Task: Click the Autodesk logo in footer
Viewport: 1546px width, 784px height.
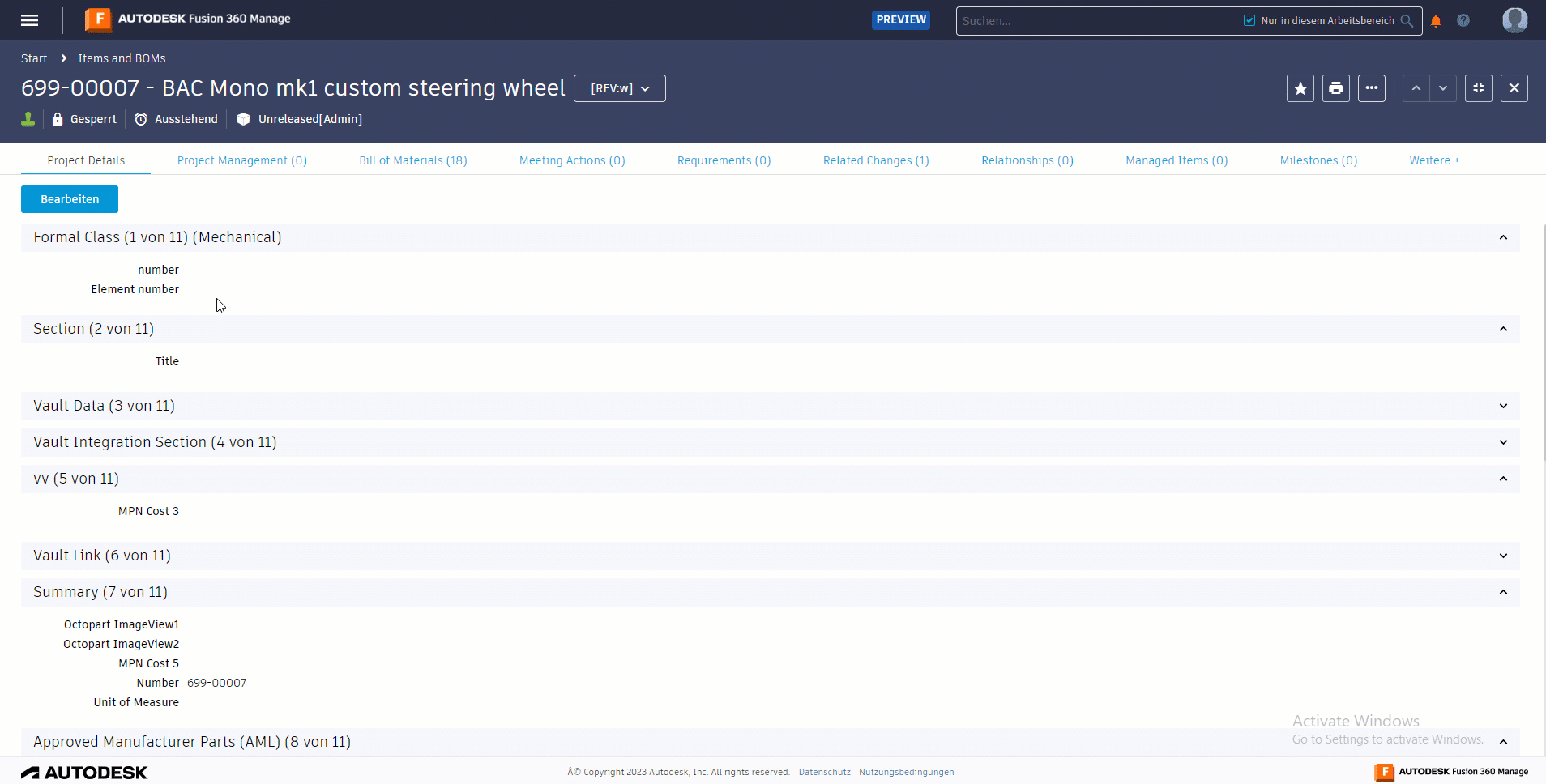Action: (84, 773)
